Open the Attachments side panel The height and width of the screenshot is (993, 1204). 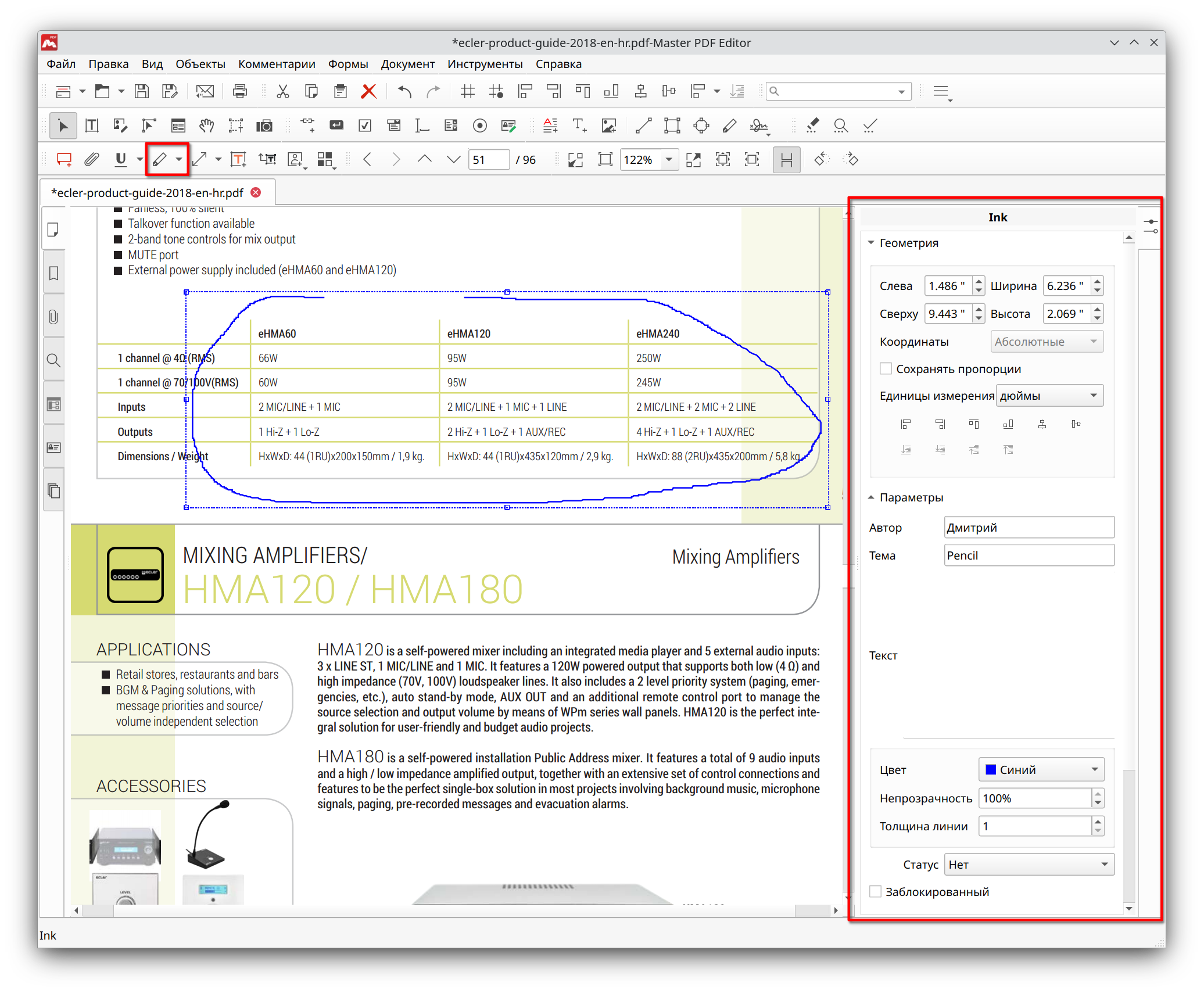(x=53, y=317)
